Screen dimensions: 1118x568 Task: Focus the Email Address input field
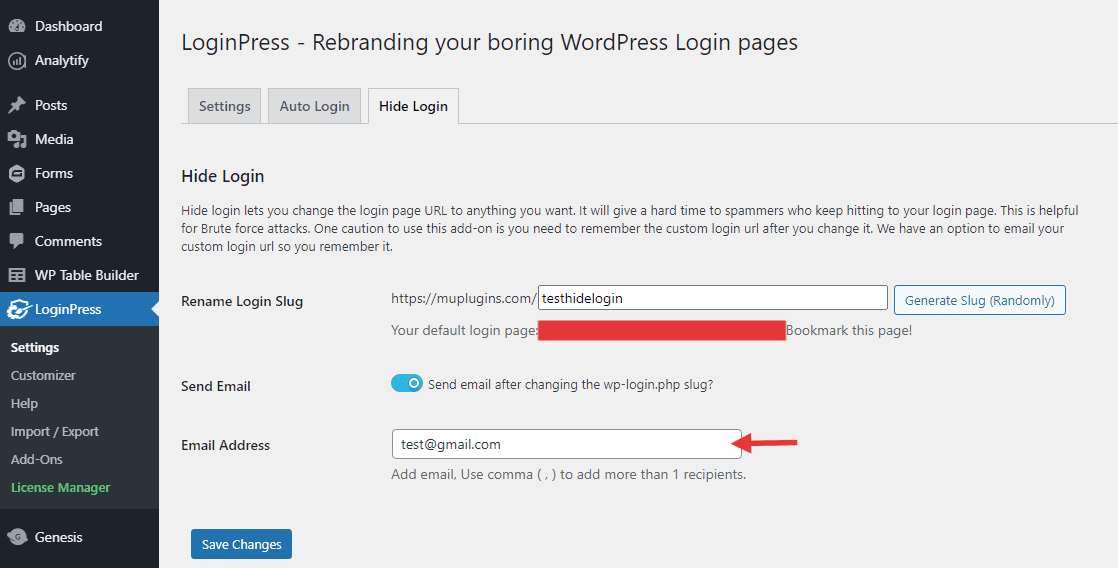coord(567,444)
